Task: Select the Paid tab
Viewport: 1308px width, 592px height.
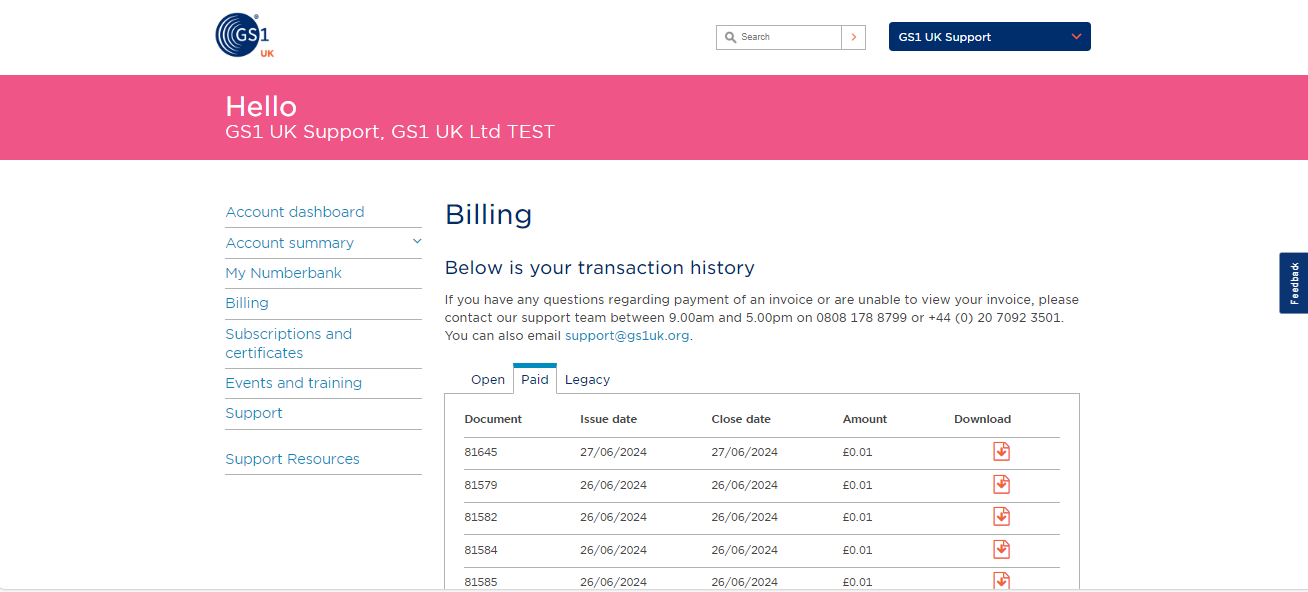Action: 534,378
